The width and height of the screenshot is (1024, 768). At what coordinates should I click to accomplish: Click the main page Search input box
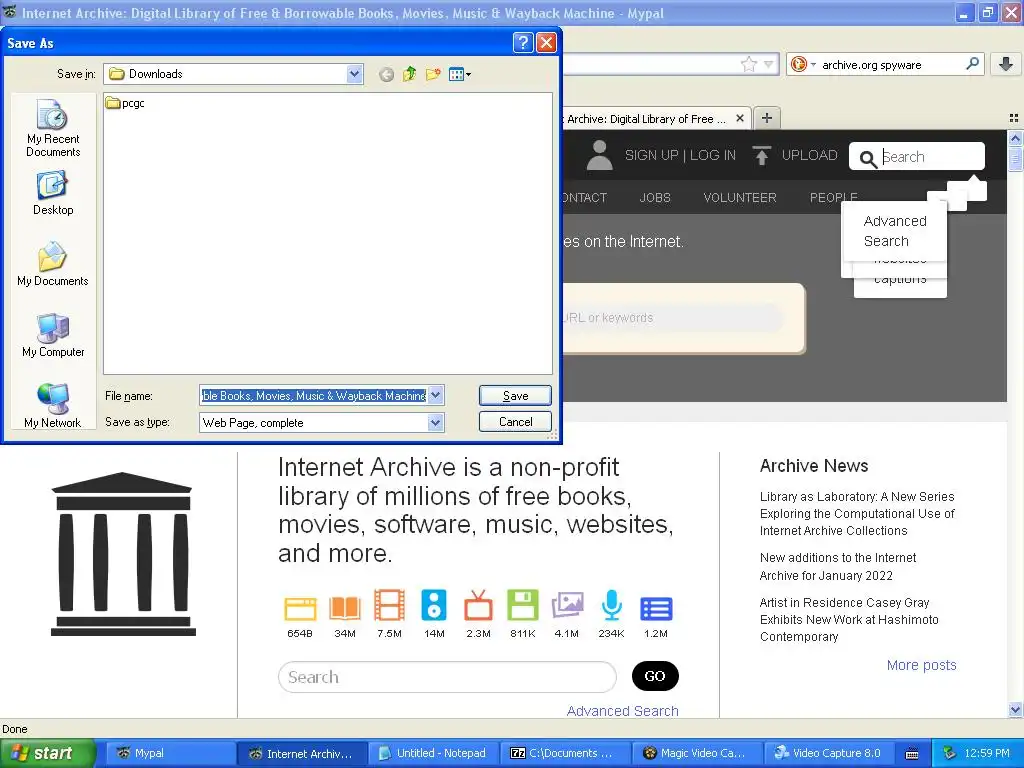(x=447, y=677)
